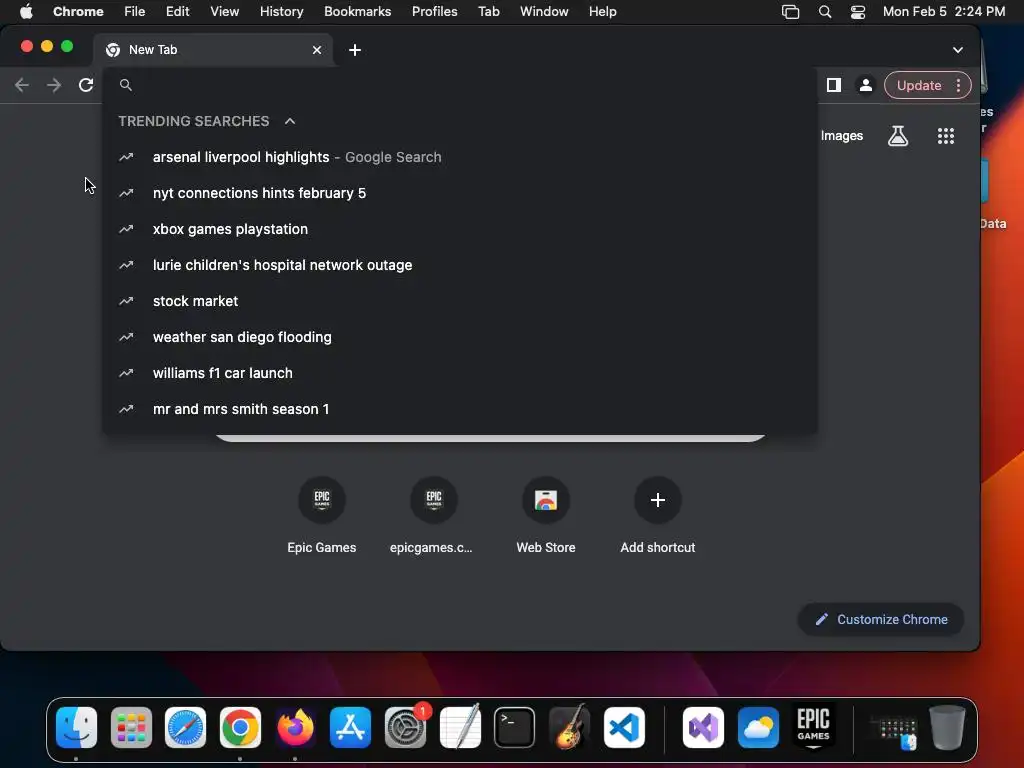Open a new tab with plus button

tap(355, 50)
